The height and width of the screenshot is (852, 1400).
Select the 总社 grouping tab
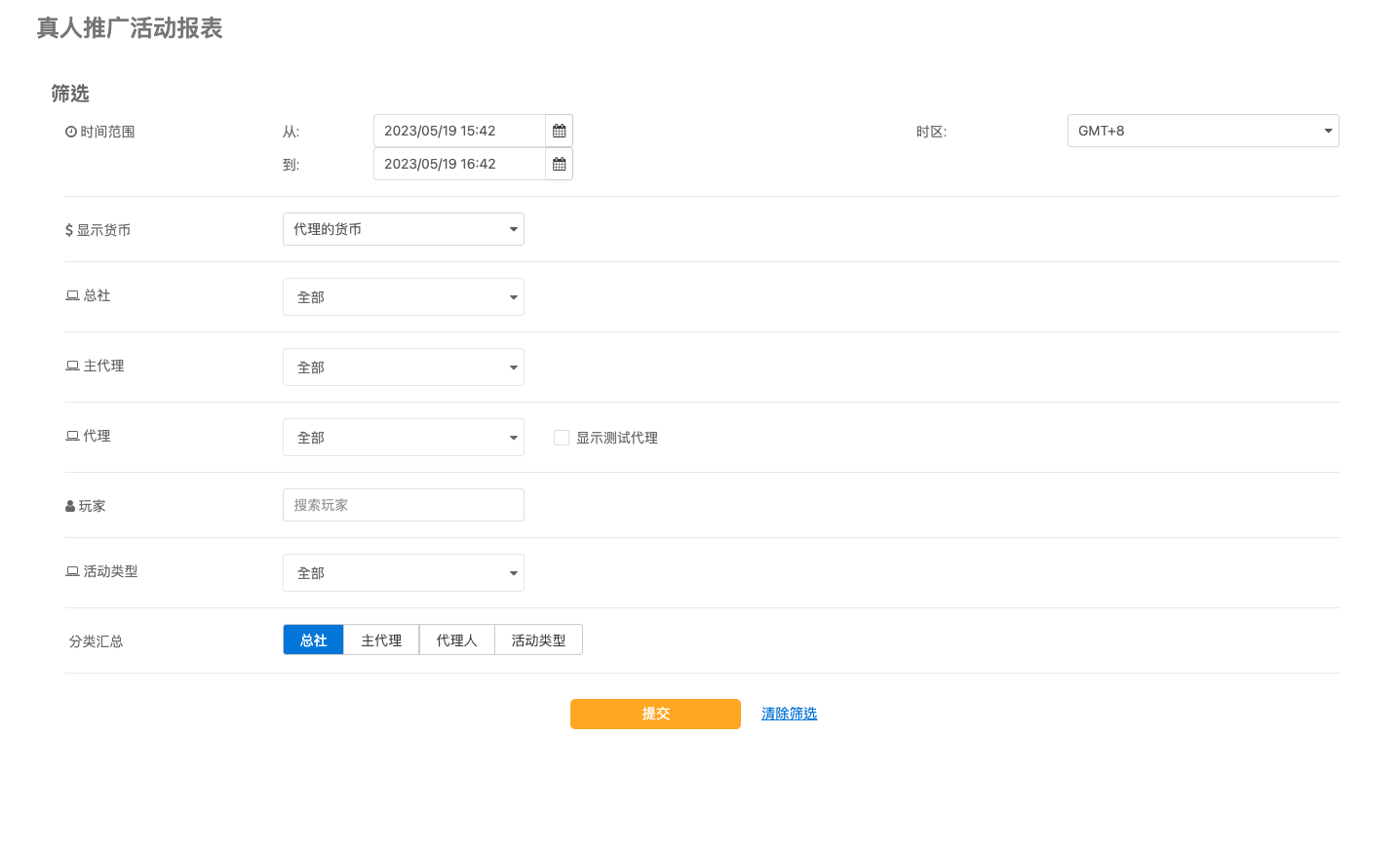tap(313, 640)
